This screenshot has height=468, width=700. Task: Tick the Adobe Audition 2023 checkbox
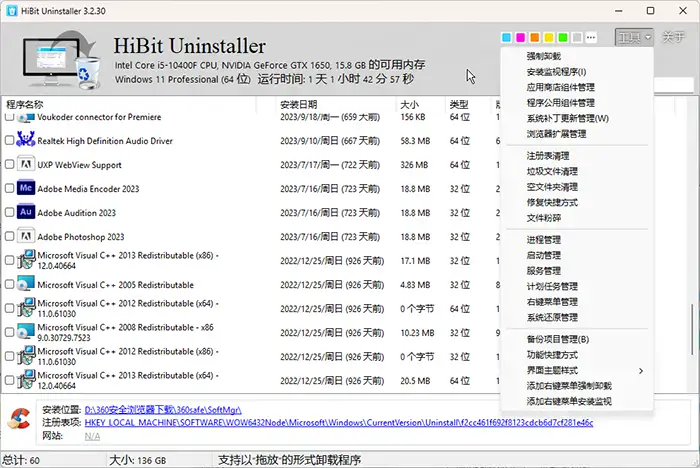tap(9, 213)
